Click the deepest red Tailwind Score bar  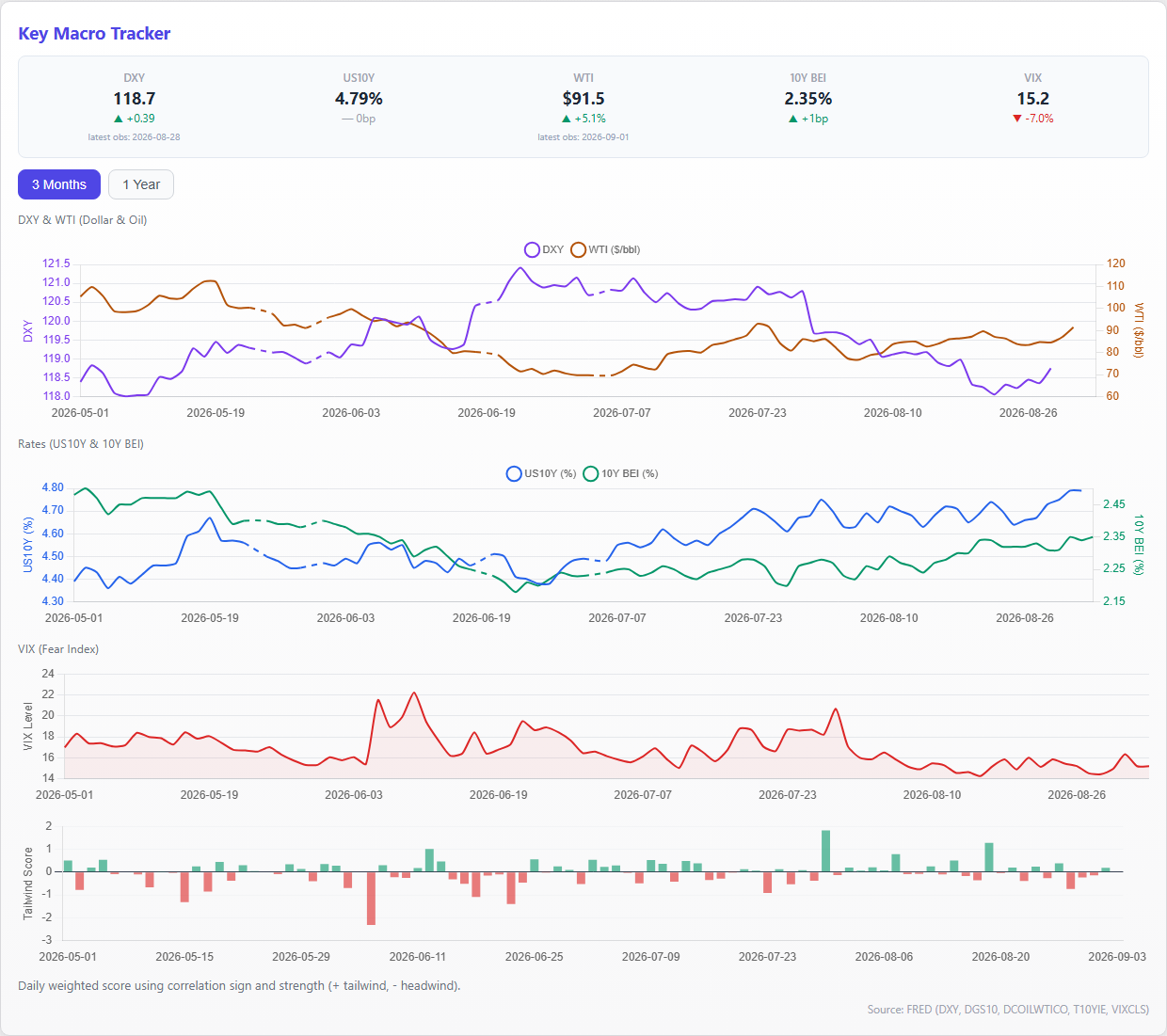point(371,898)
